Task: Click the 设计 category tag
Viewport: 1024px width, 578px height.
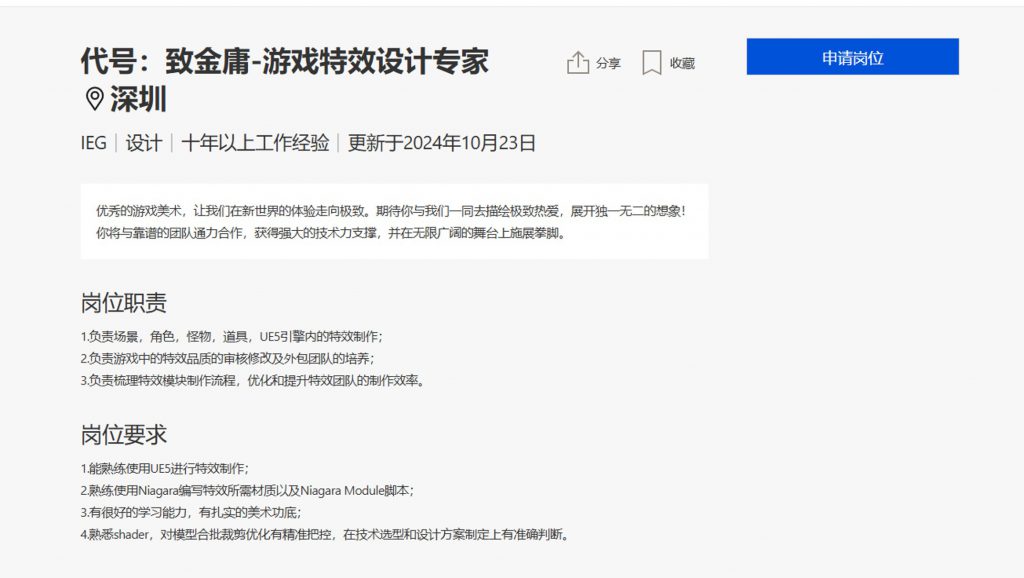Action: pos(144,142)
